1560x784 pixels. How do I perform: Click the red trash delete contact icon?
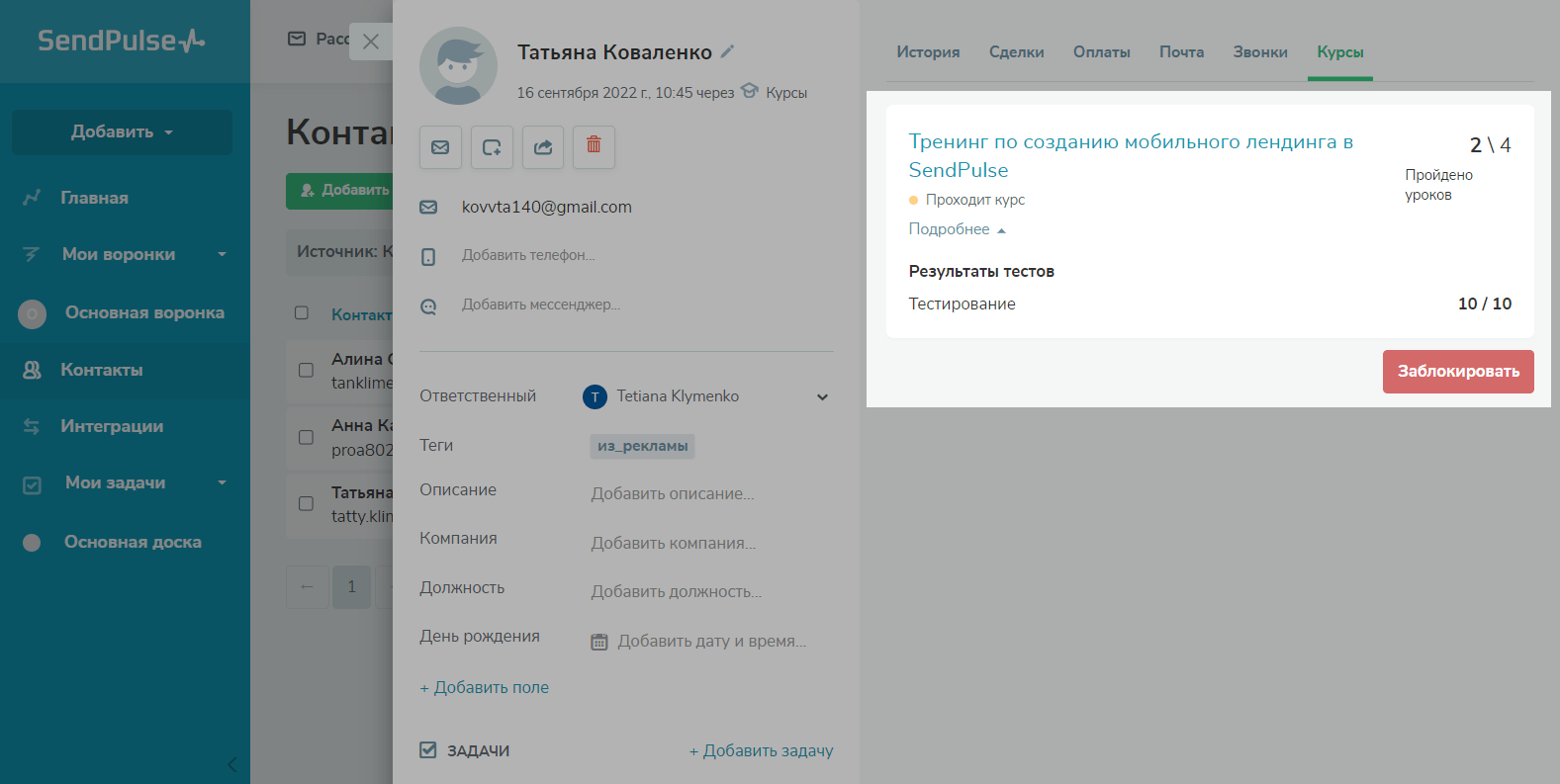594,146
